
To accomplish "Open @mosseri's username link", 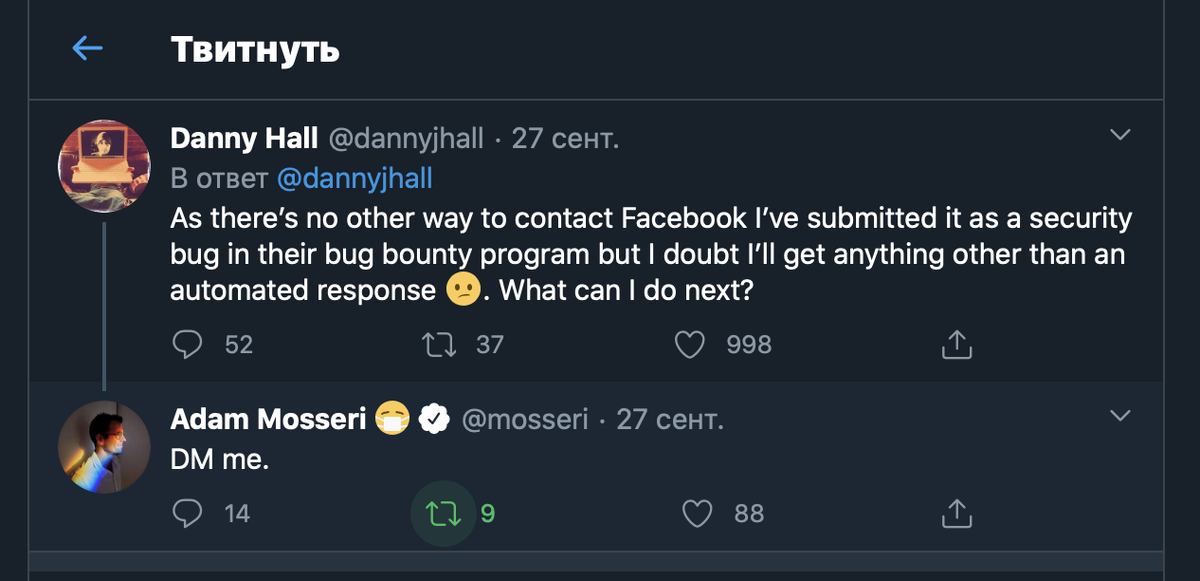I will click(524, 419).
